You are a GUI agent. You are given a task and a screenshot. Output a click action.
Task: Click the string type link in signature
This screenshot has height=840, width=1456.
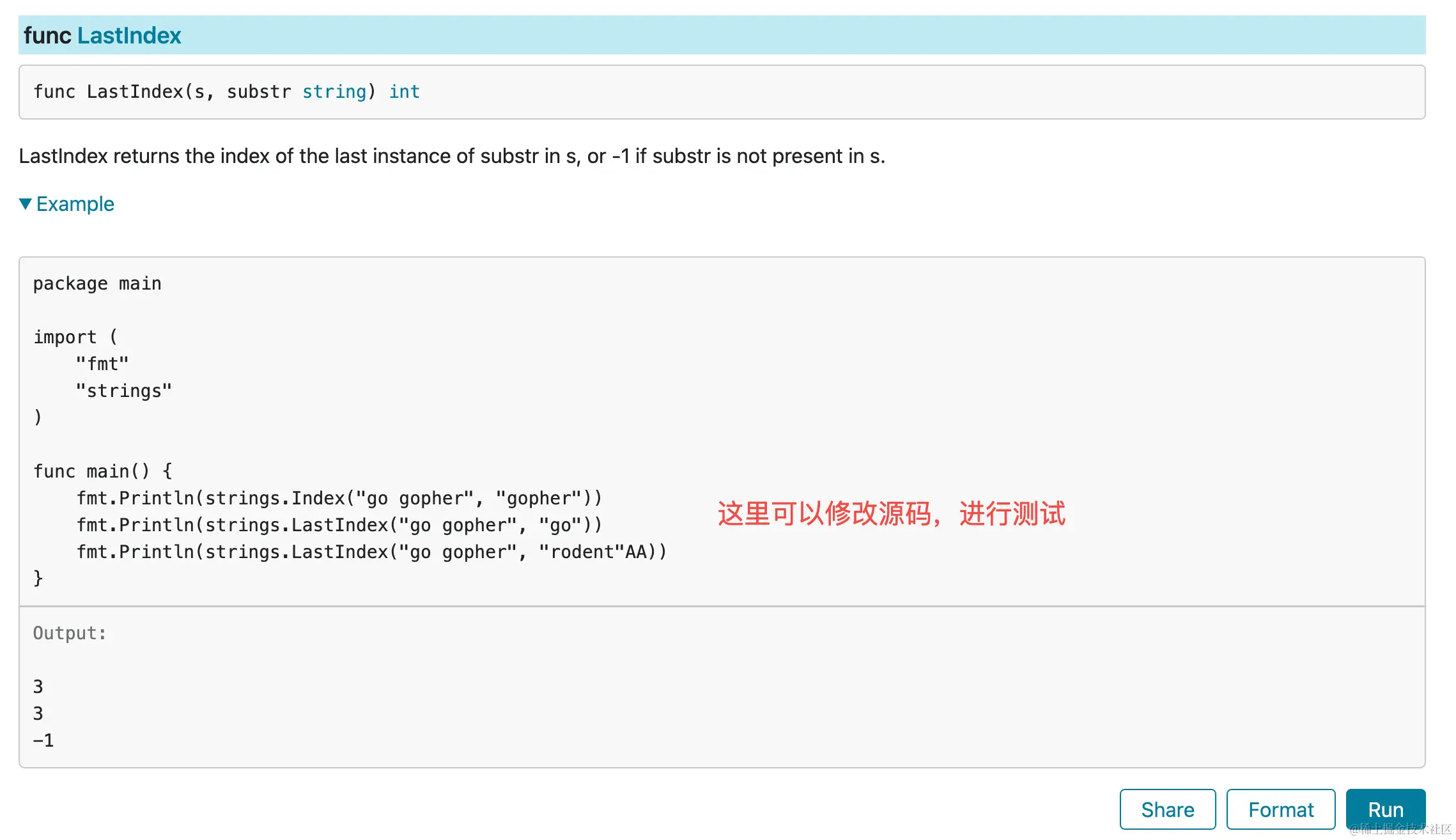coord(334,92)
